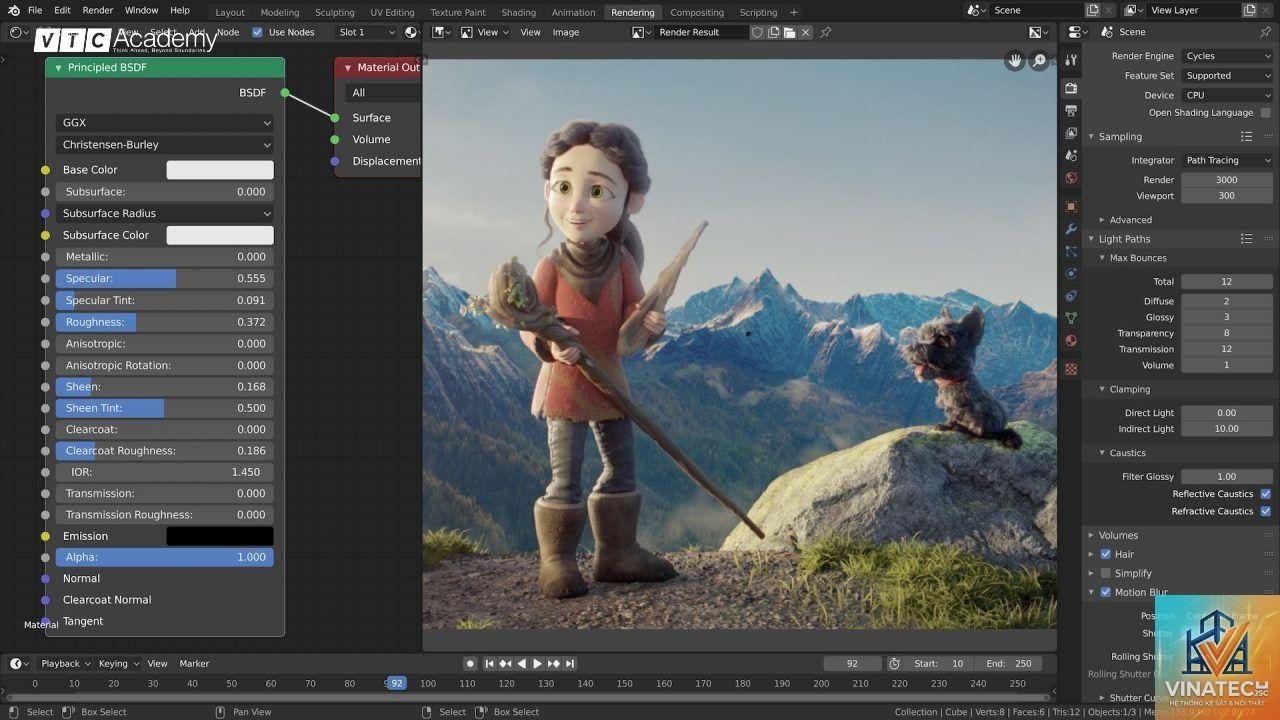Open the Render menu
The height and width of the screenshot is (720, 1280).
coord(98,10)
